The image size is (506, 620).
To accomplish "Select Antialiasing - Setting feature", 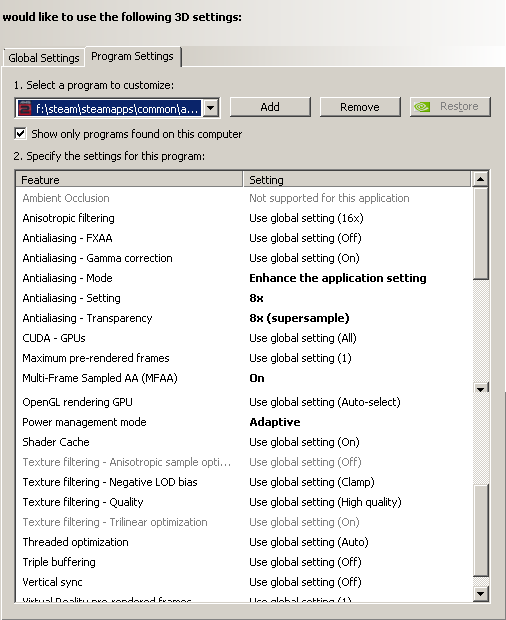I will click(72, 298).
